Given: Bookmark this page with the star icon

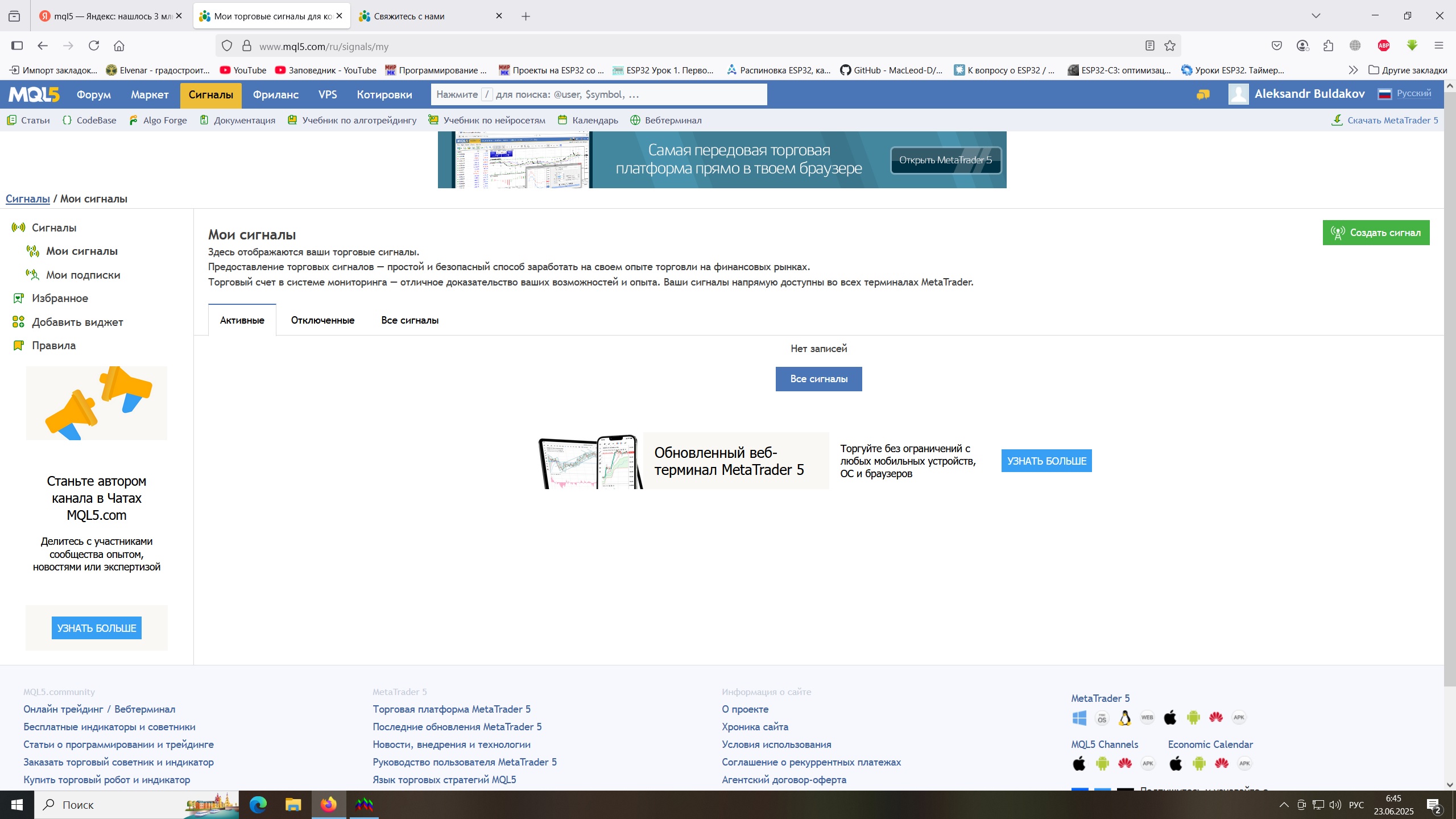Looking at the screenshot, I should (x=1170, y=46).
